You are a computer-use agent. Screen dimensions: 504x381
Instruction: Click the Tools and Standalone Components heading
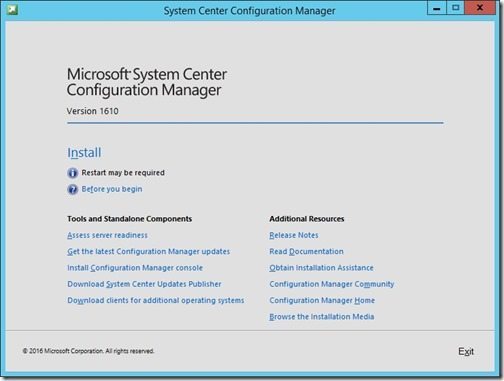pyautogui.click(x=129, y=219)
